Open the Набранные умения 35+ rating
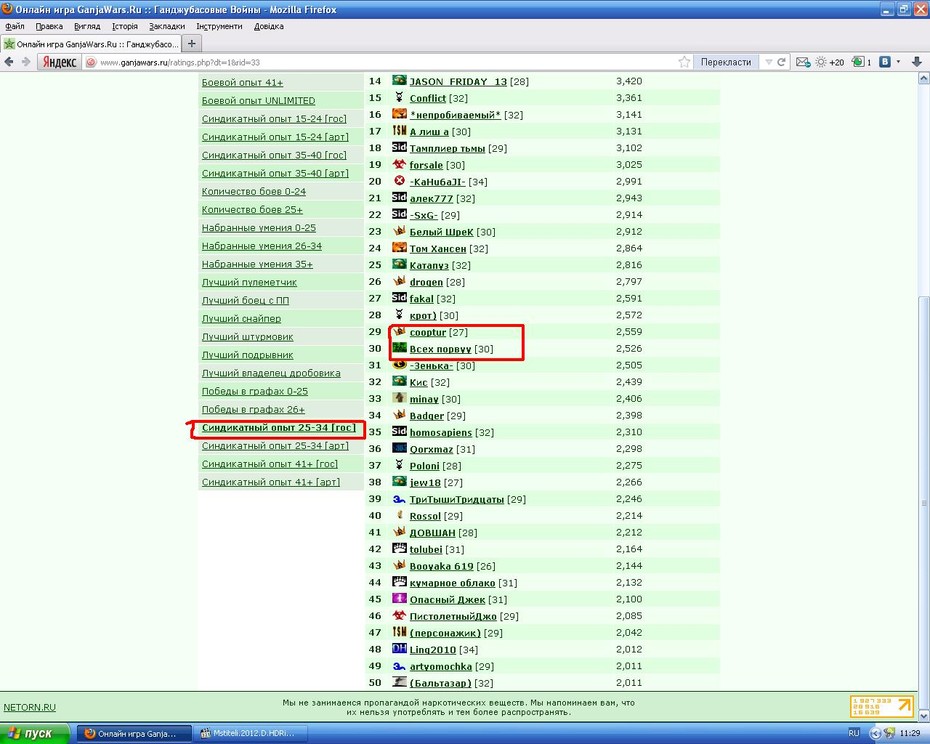The height and width of the screenshot is (744, 930). coord(257,264)
